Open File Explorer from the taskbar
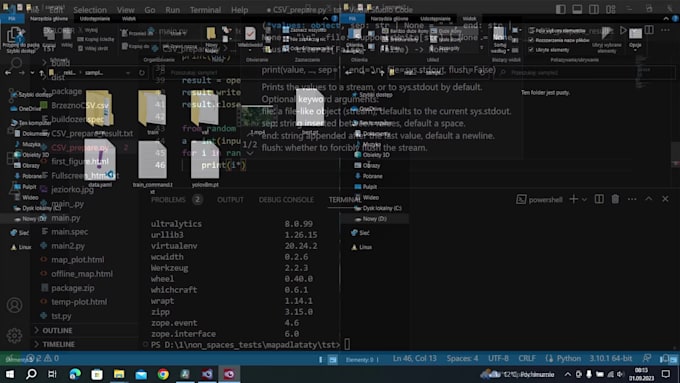Screen dimensions: 680x383 pyautogui.click(x=119, y=374)
